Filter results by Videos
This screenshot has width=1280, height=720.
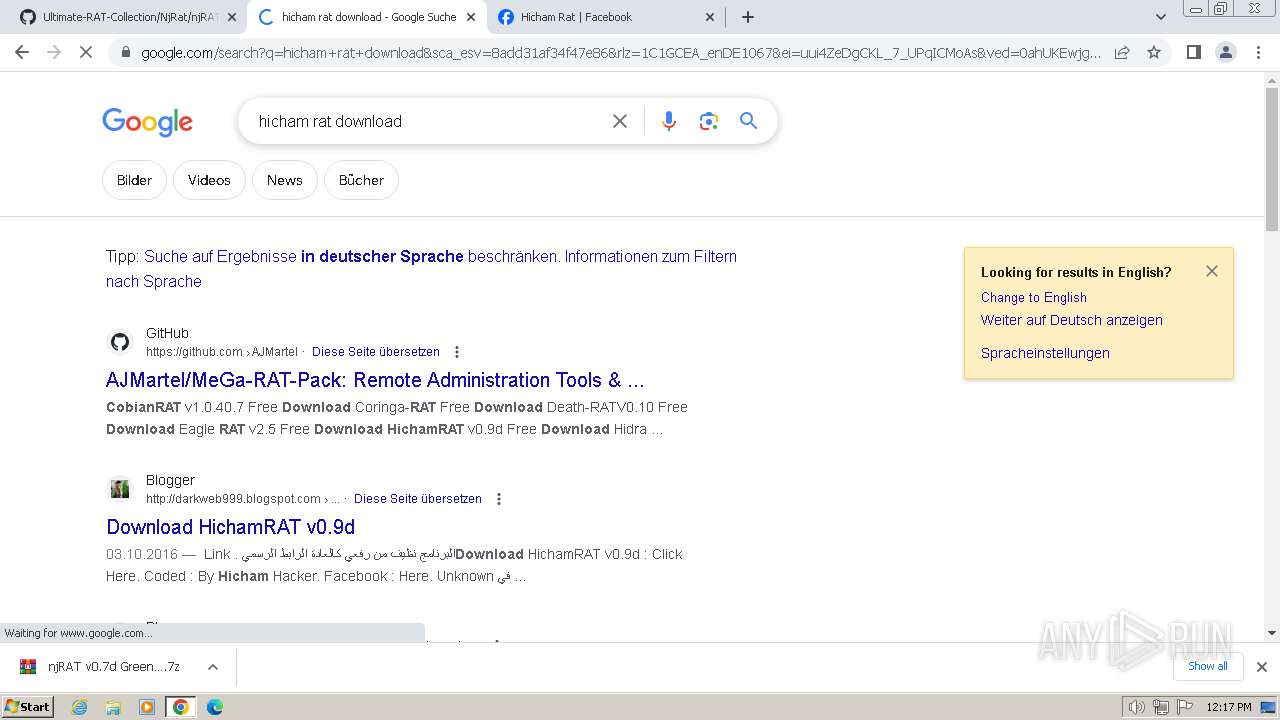click(209, 180)
